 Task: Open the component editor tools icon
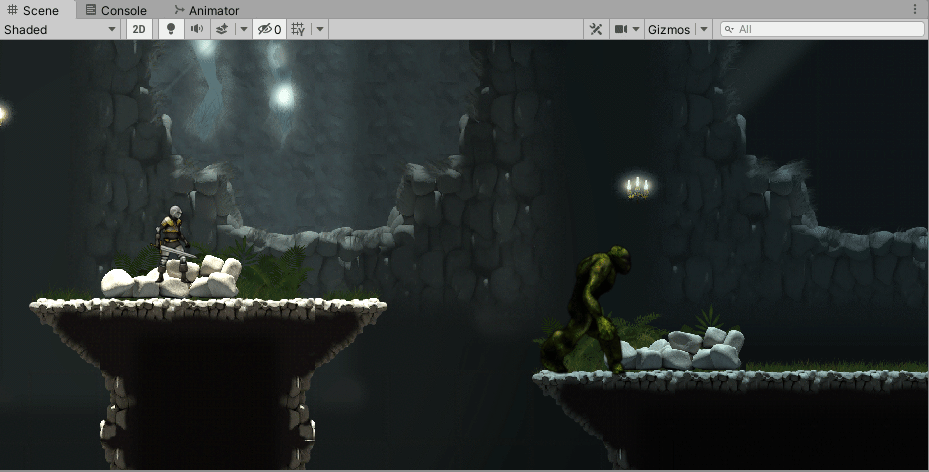596,30
